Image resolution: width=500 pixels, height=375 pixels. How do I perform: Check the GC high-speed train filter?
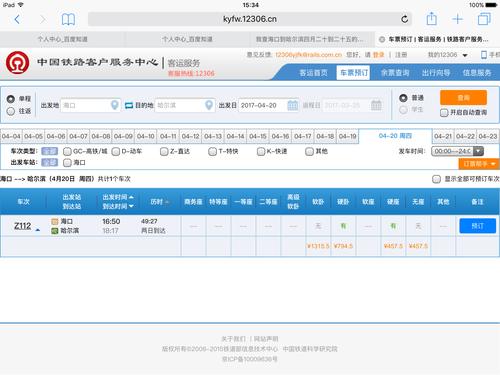click(67, 152)
